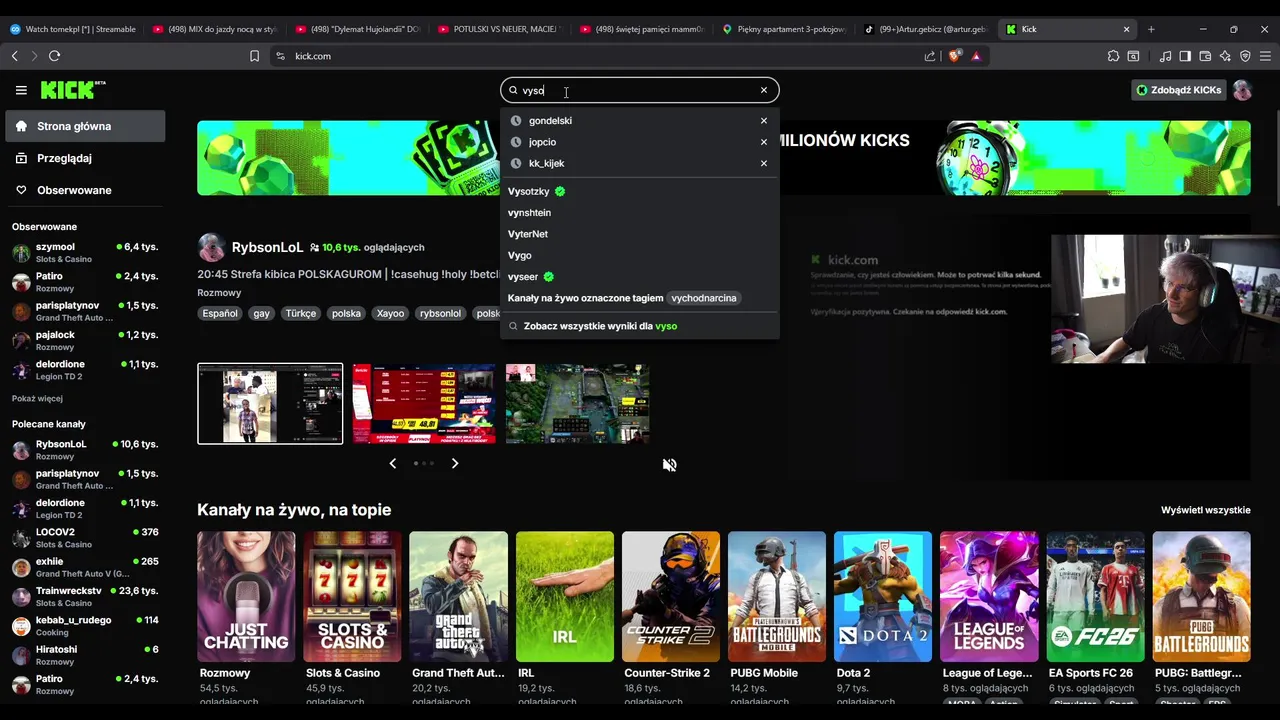Select second featured stream thumbnail

(x=424, y=403)
